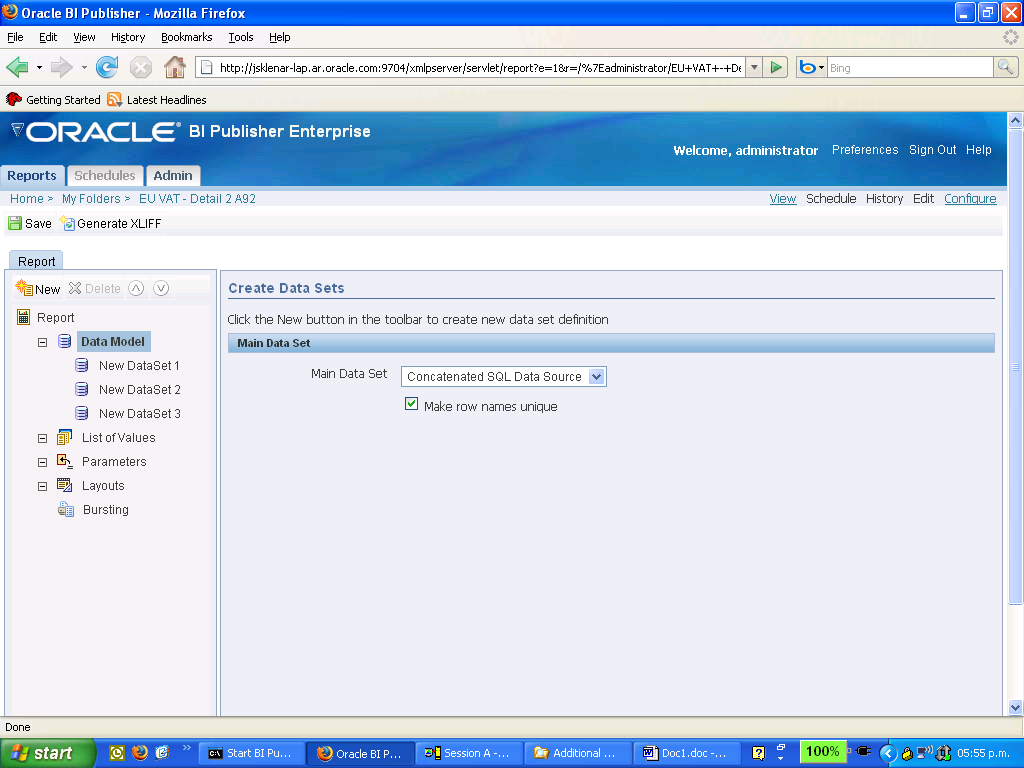This screenshot has height=768, width=1024.
Task: Switch to Doc1.doc in the taskbar
Action: [x=686, y=753]
